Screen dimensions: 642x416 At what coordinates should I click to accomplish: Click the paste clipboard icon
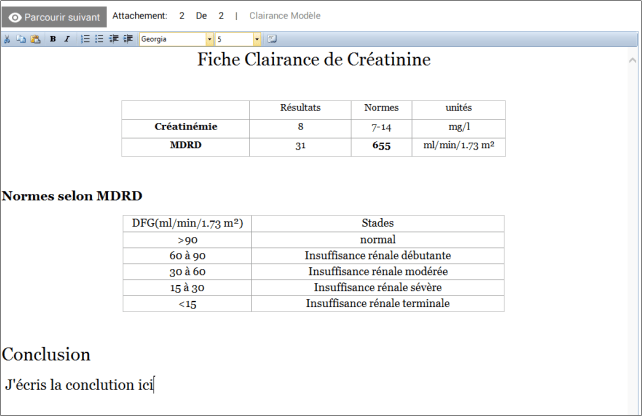tap(35, 39)
